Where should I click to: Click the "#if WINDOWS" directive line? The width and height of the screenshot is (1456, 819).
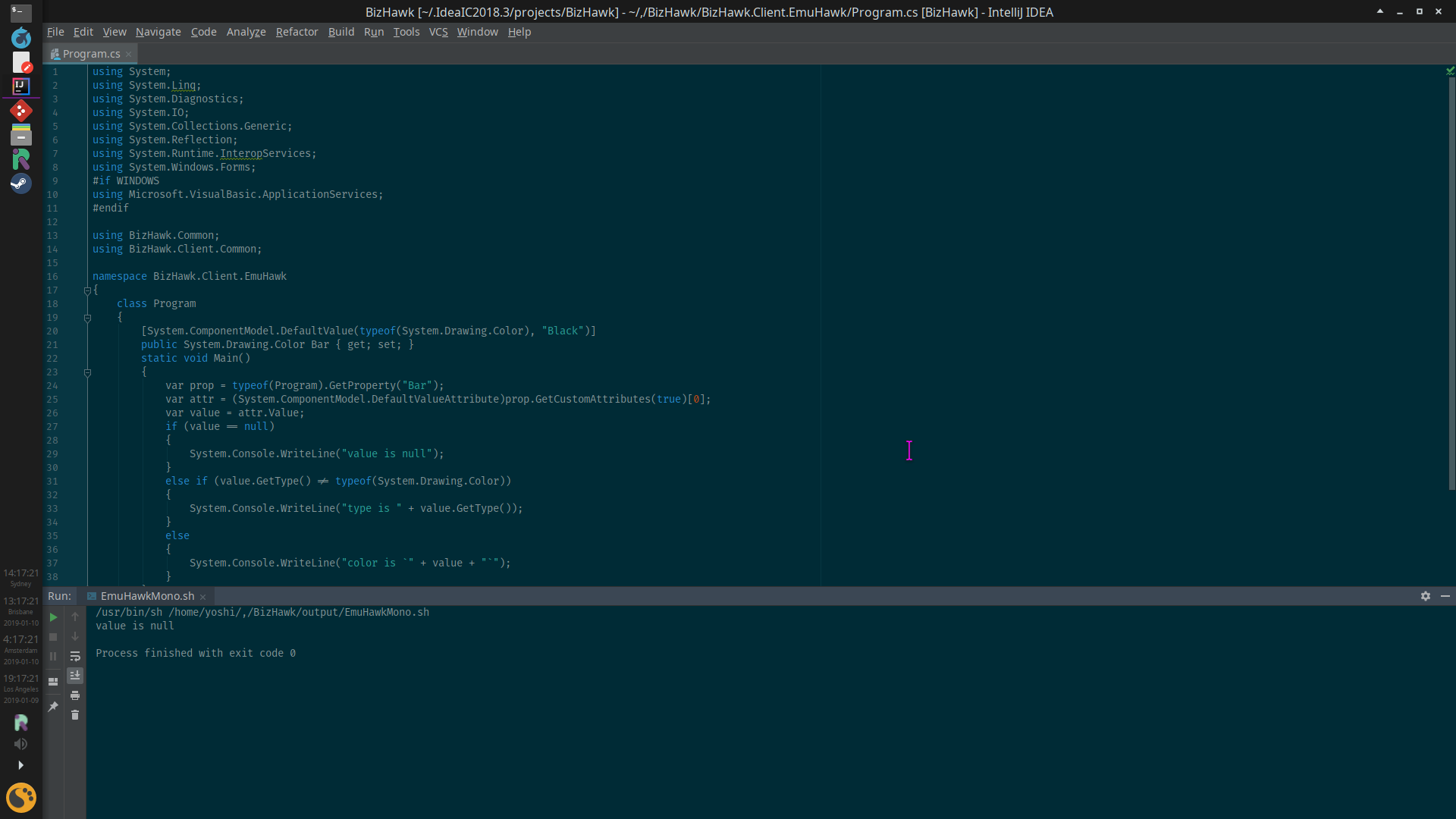tap(126, 180)
